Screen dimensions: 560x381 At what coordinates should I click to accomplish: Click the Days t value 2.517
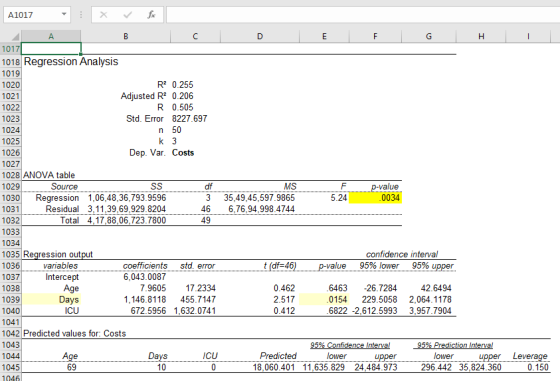tap(284, 299)
